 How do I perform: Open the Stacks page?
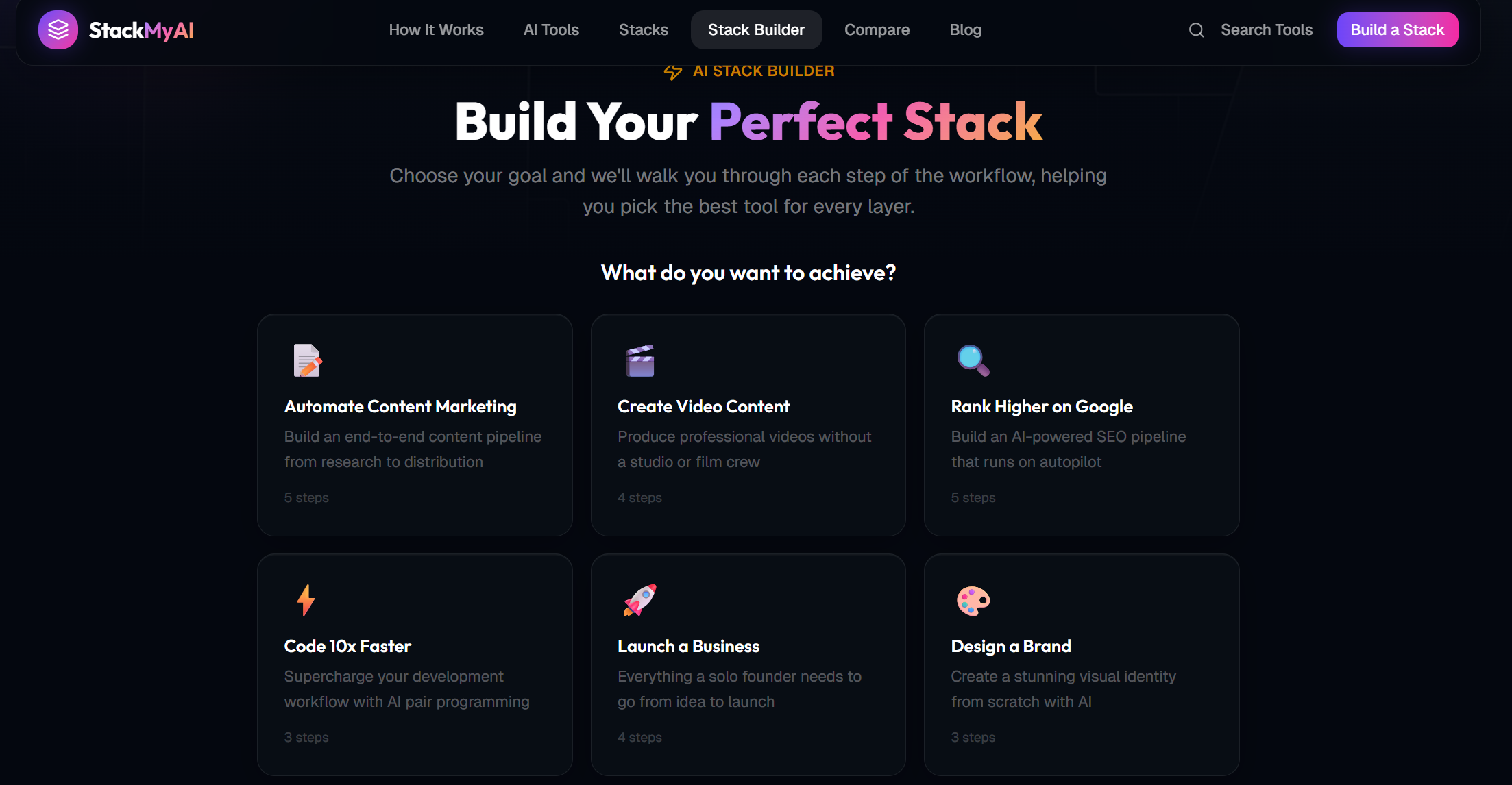(x=643, y=29)
